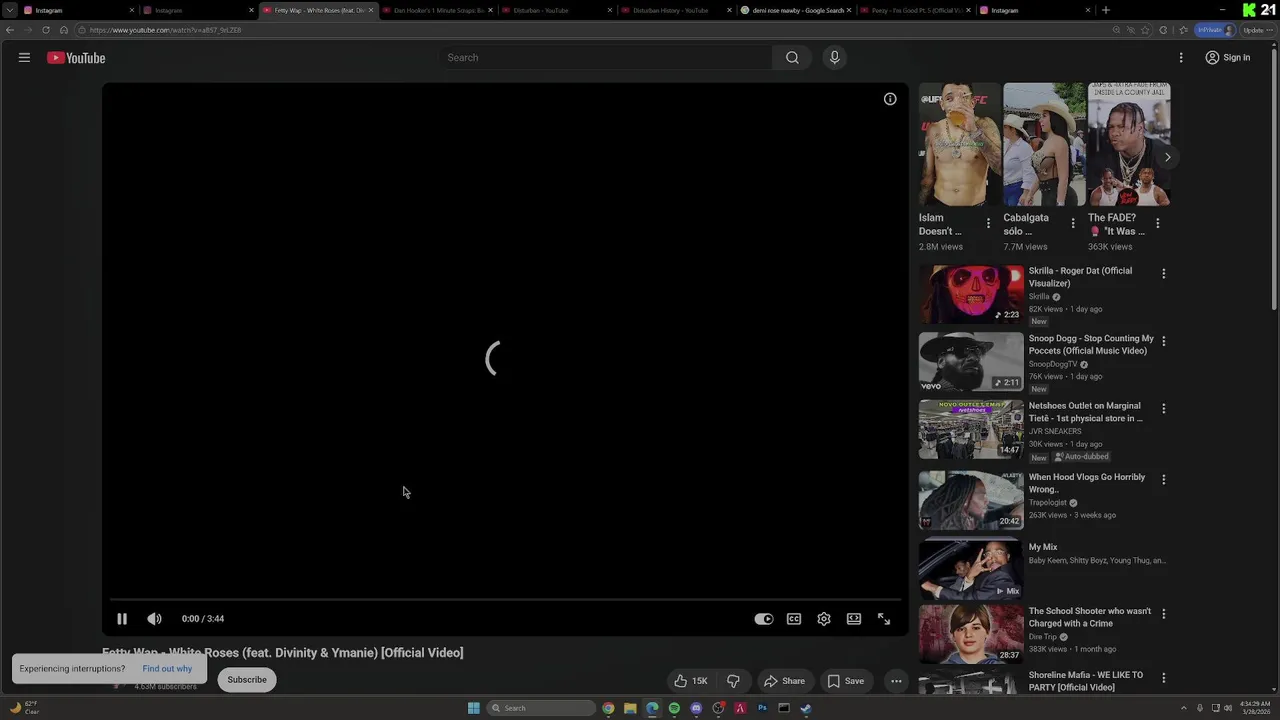Show video info card icon

coord(890,99)
